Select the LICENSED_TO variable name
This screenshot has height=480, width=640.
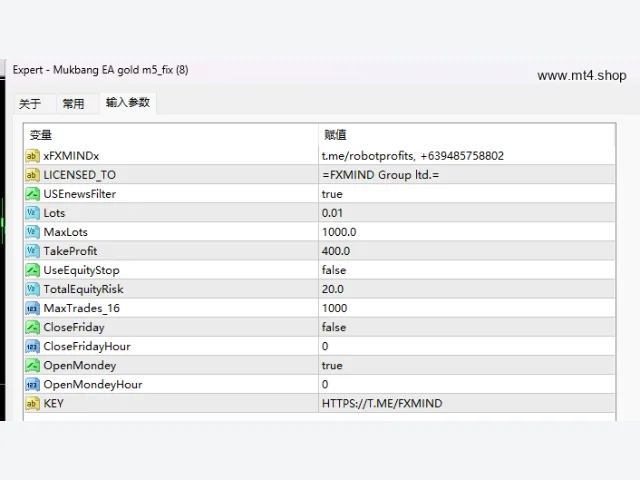tap(80, 175)
